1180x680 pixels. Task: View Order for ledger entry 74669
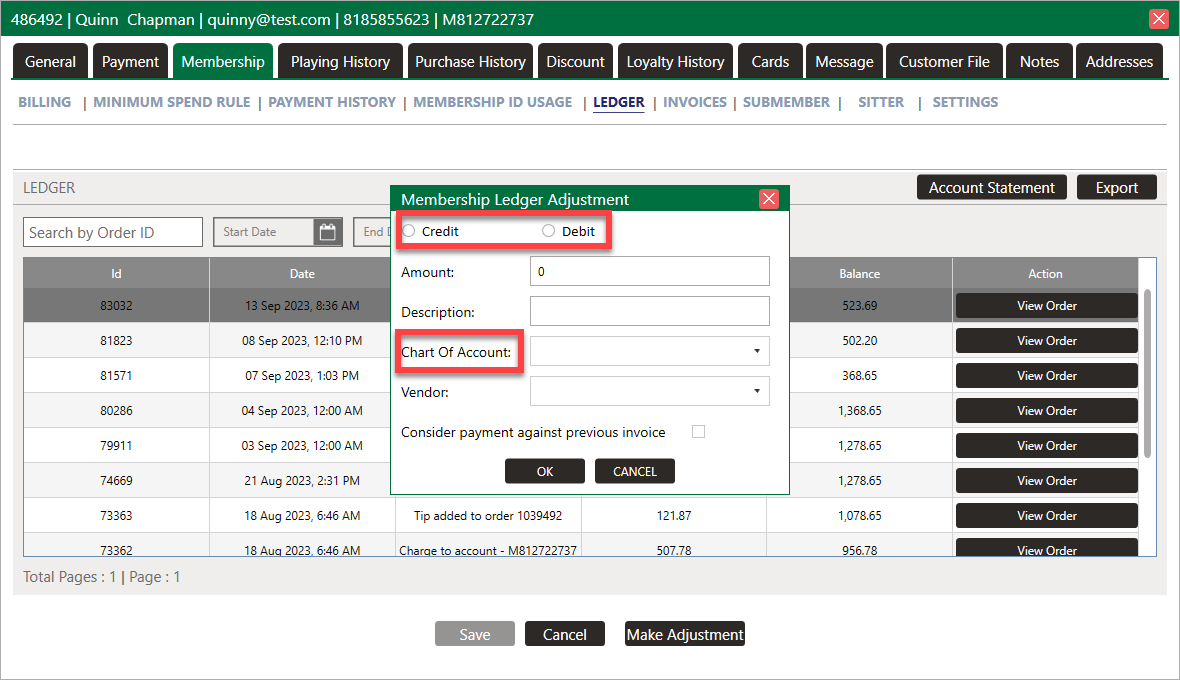coord(1046,481)
